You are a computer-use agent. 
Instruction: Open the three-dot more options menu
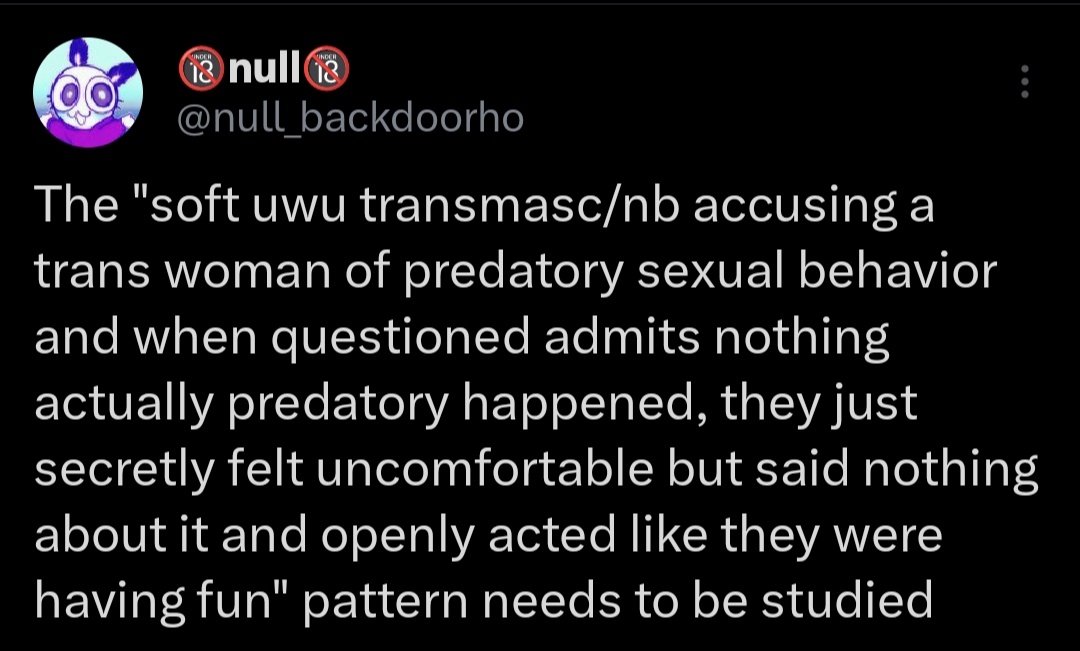point(1024,81)
